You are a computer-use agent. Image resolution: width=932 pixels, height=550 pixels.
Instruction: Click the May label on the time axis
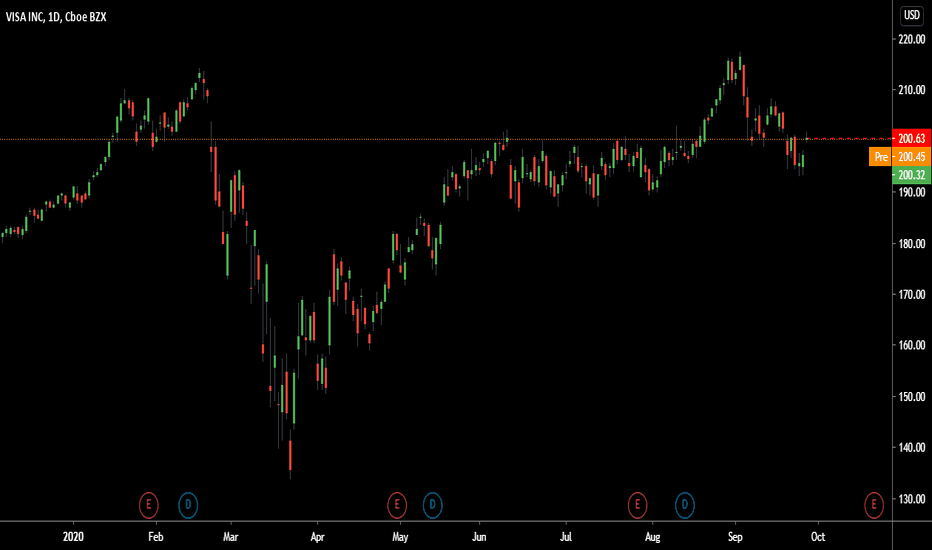pos(400,537)
